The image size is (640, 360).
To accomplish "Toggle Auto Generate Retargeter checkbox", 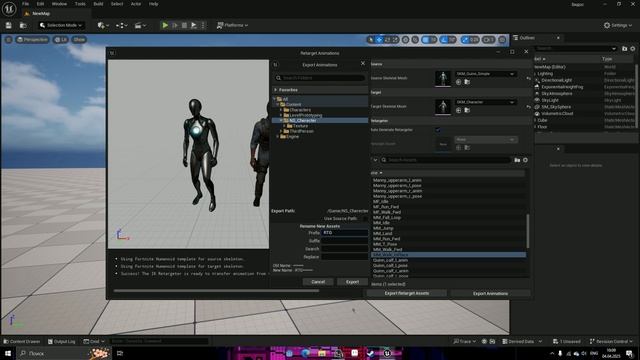I will pos(438,130).
